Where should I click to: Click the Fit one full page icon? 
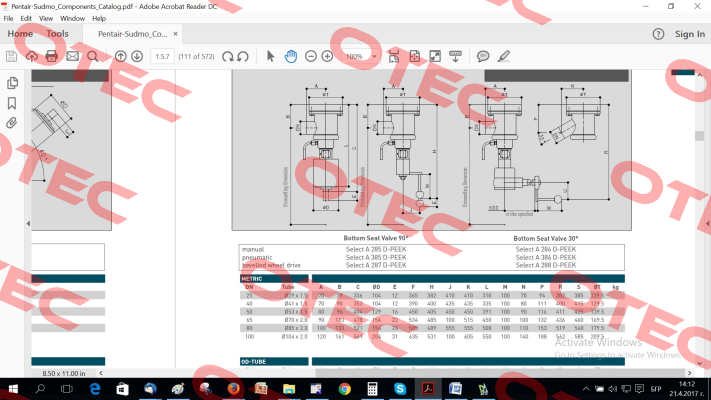(414, 56)
